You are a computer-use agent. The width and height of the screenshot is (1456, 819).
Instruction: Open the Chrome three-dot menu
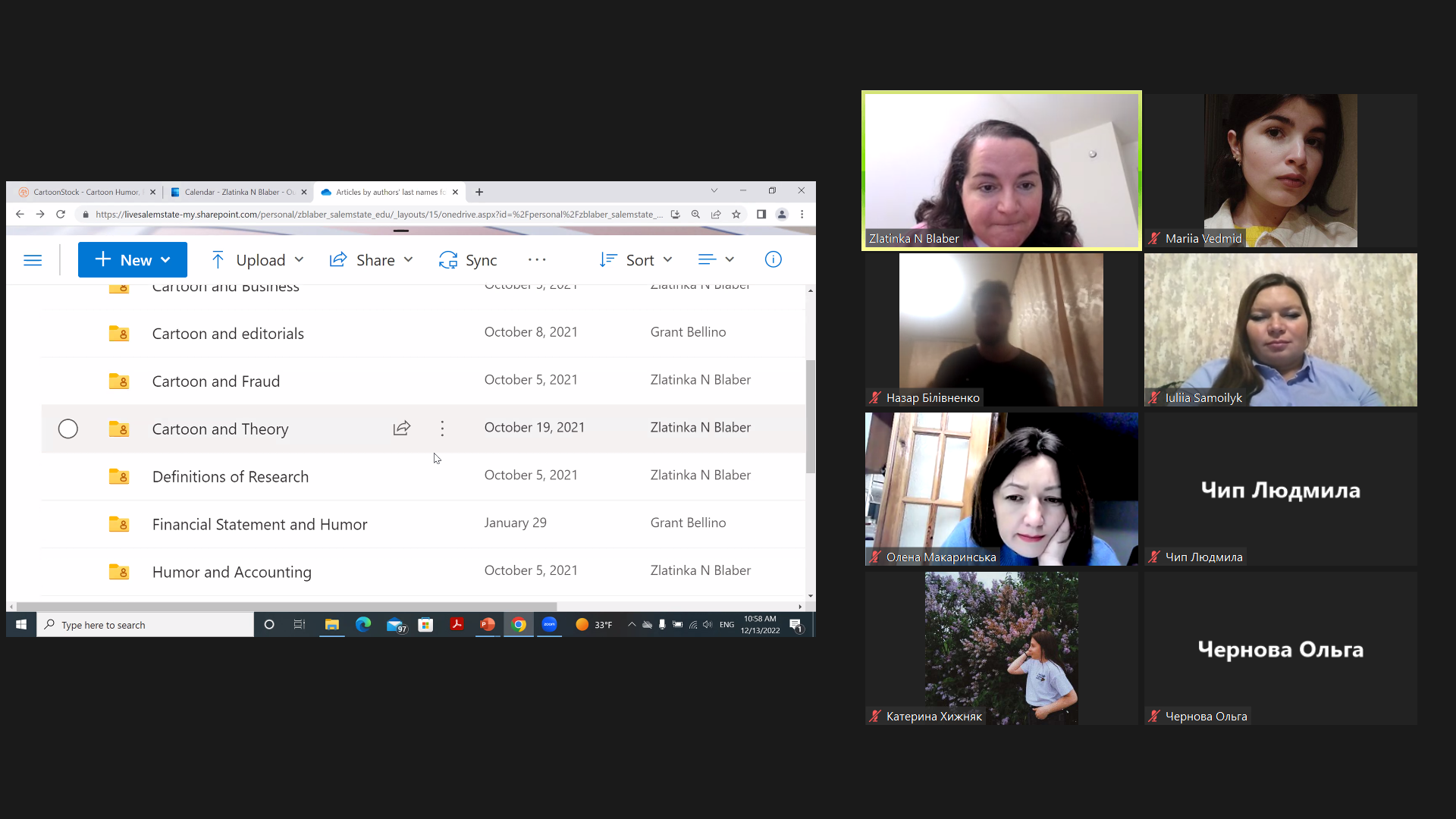click(802, 215)
